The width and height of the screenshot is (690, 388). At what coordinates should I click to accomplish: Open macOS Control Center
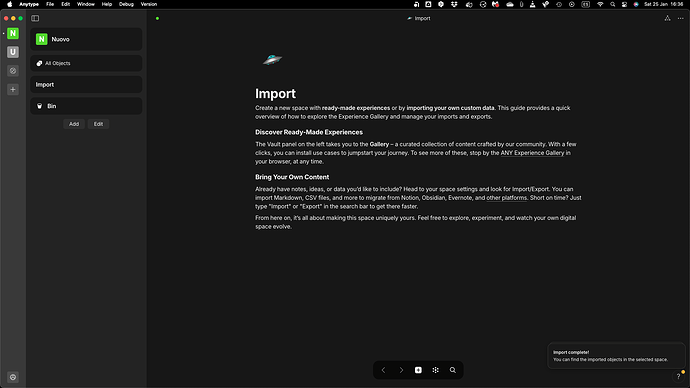624,4
